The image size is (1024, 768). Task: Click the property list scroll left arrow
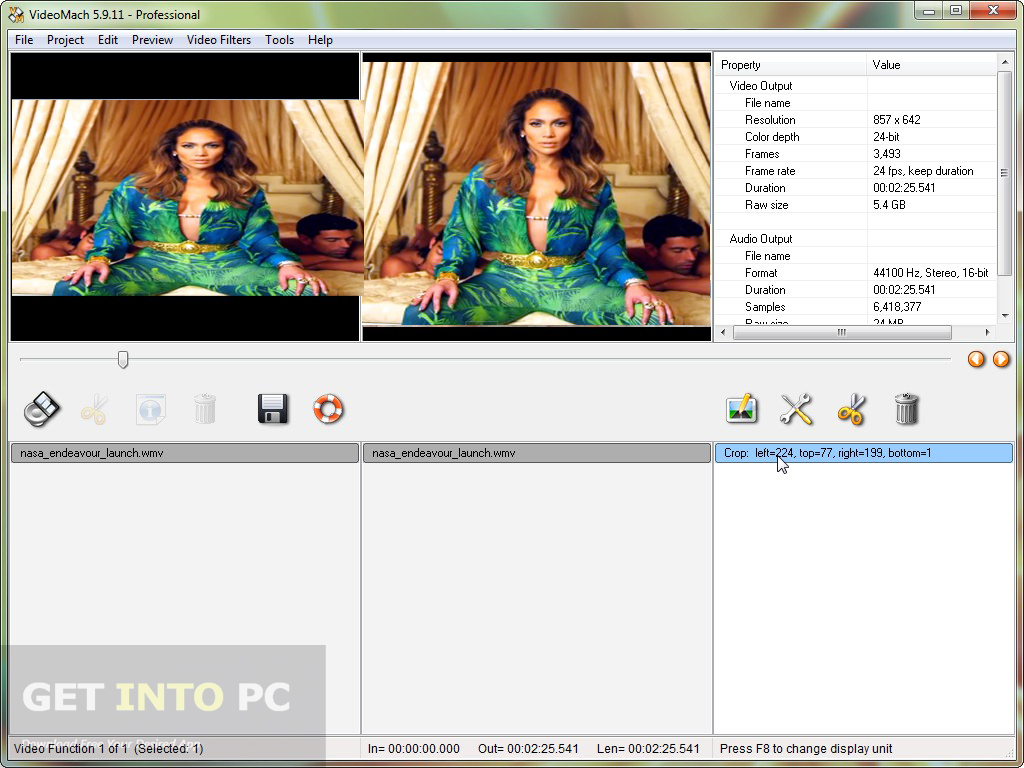[723, 332]
